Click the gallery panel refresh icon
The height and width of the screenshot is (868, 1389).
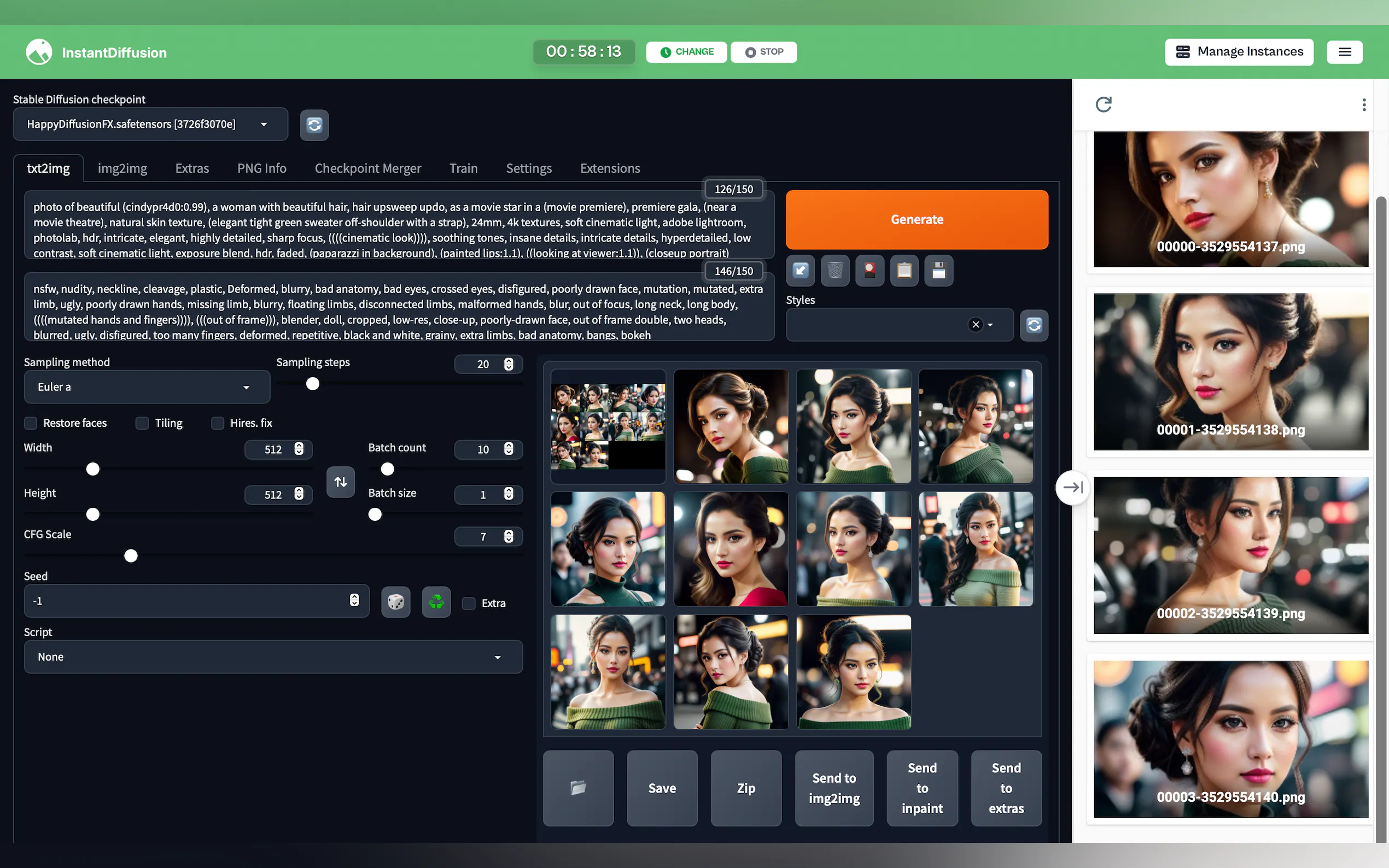pos(1103,104)
